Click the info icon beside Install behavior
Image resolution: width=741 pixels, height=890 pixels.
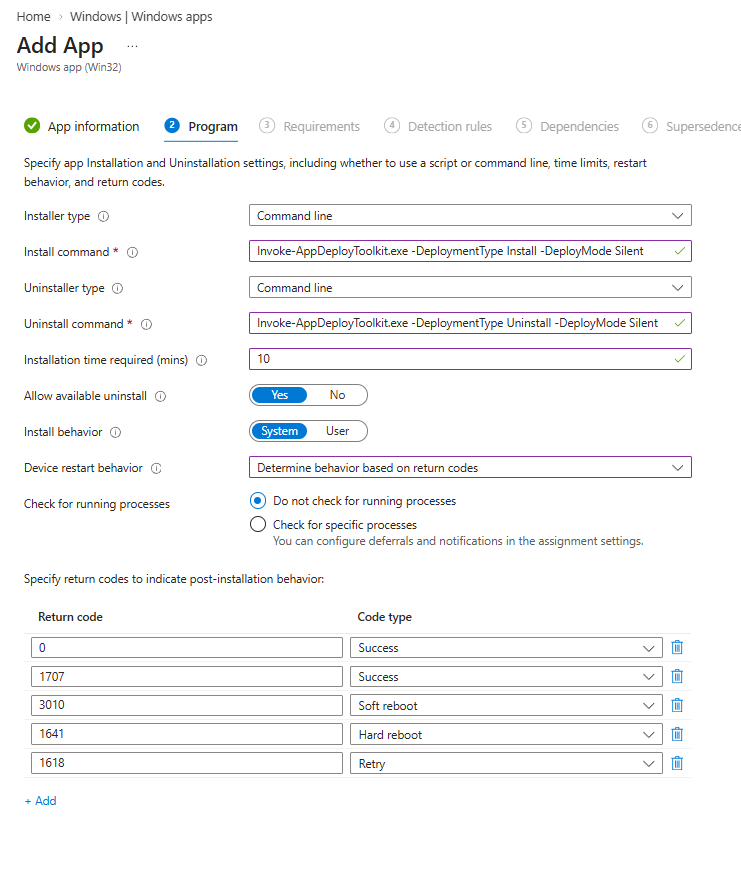tap(115, 433)
